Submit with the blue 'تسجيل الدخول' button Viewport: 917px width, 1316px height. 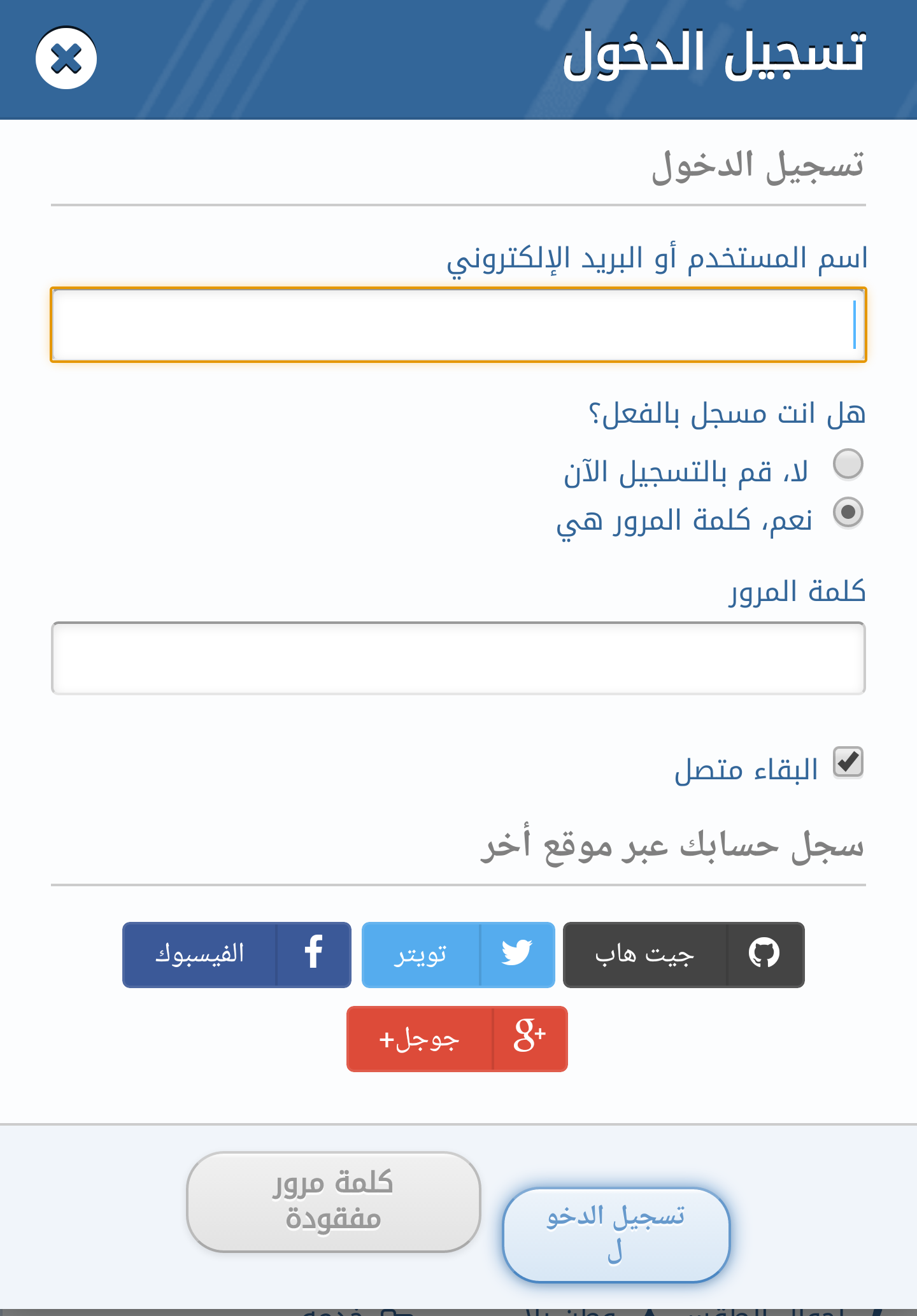click(x=616, y=1234)
